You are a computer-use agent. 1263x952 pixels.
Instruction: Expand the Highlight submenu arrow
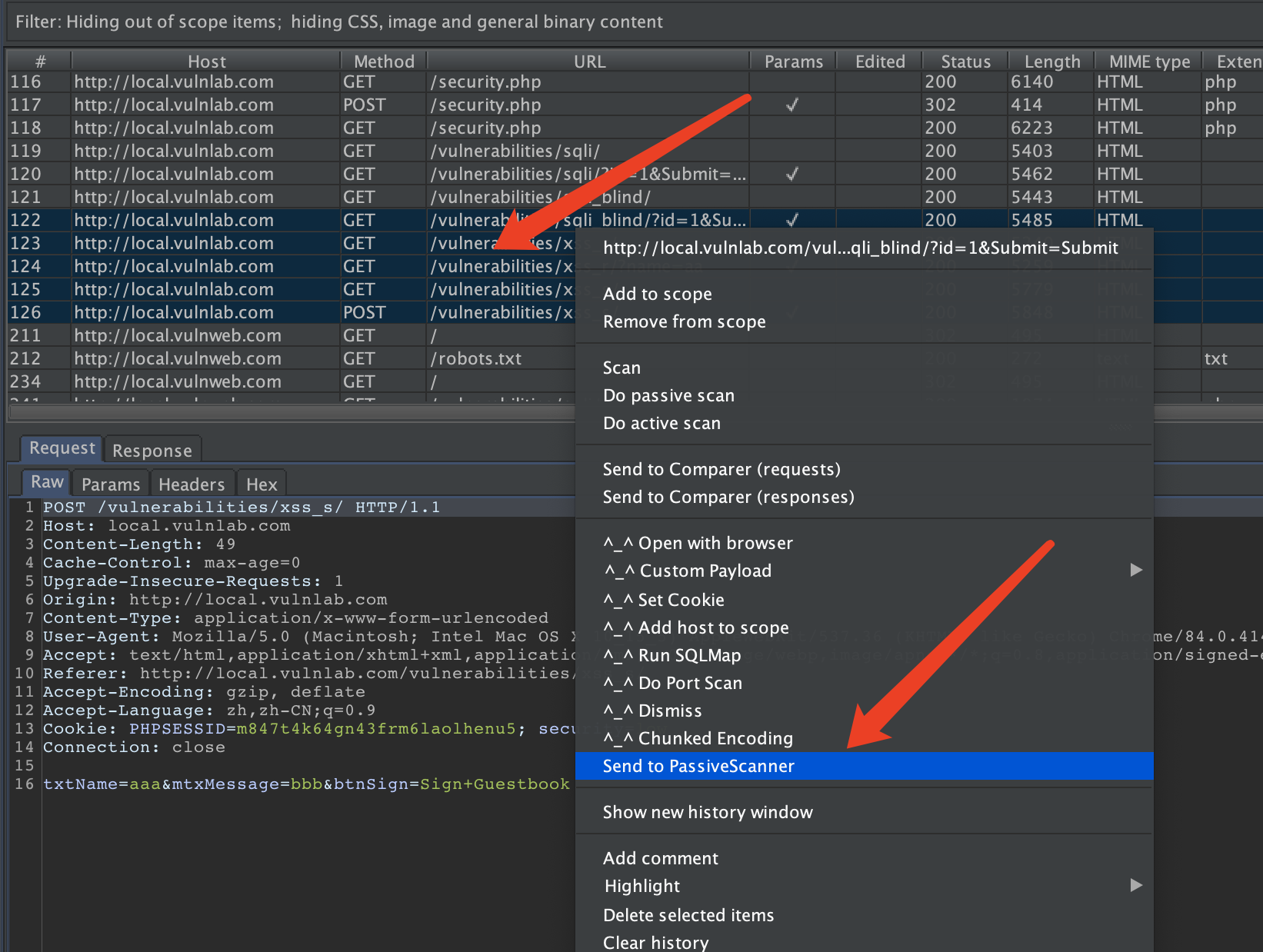click(1135, 885)
